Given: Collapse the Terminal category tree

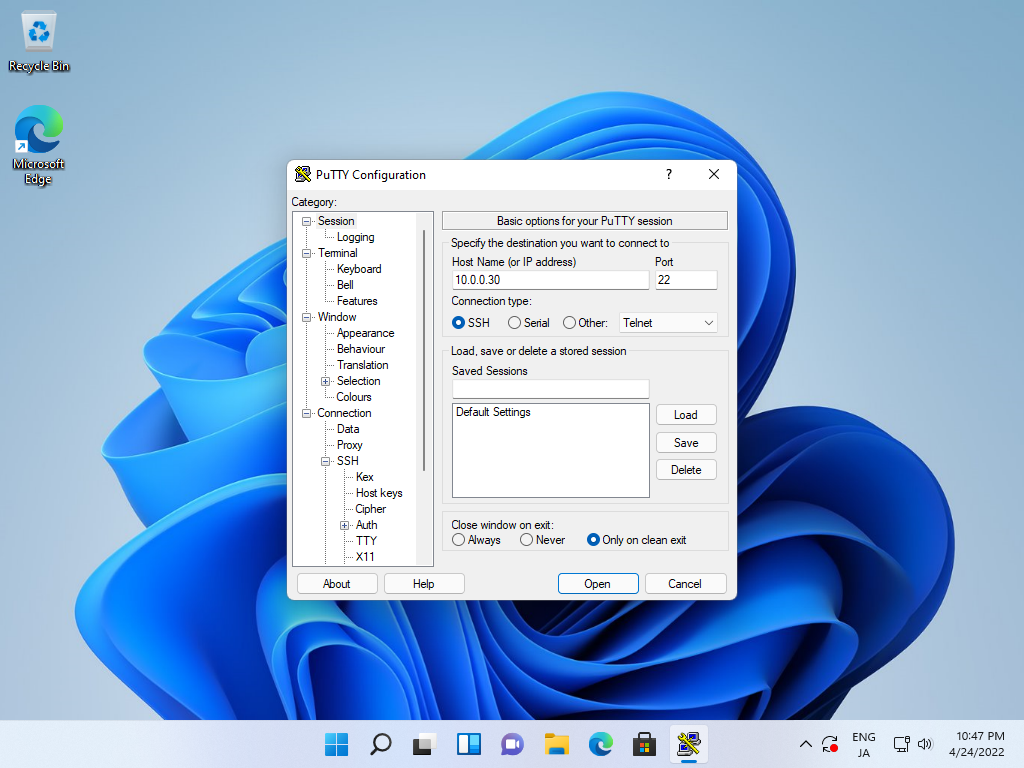Looking at the screenshot, I should [x=308, y=252].
